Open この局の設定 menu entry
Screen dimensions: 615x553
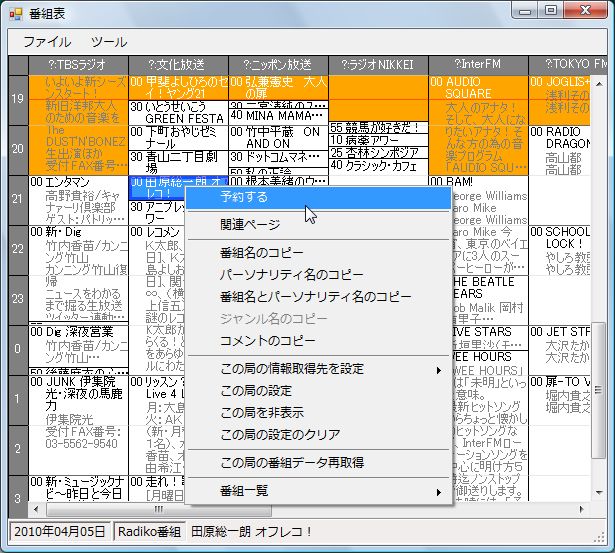point(318,391)
